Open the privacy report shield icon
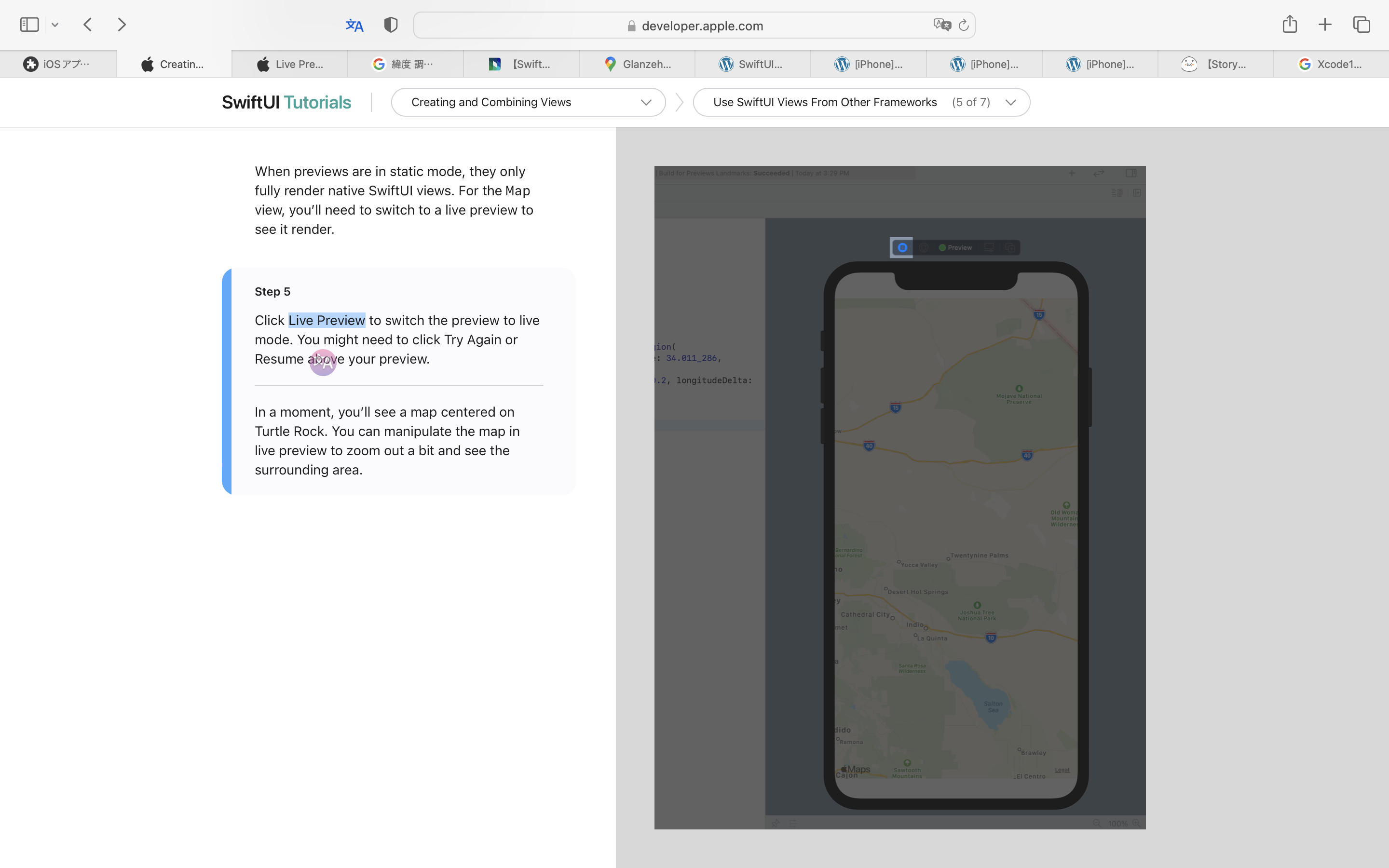 [391, 25]
